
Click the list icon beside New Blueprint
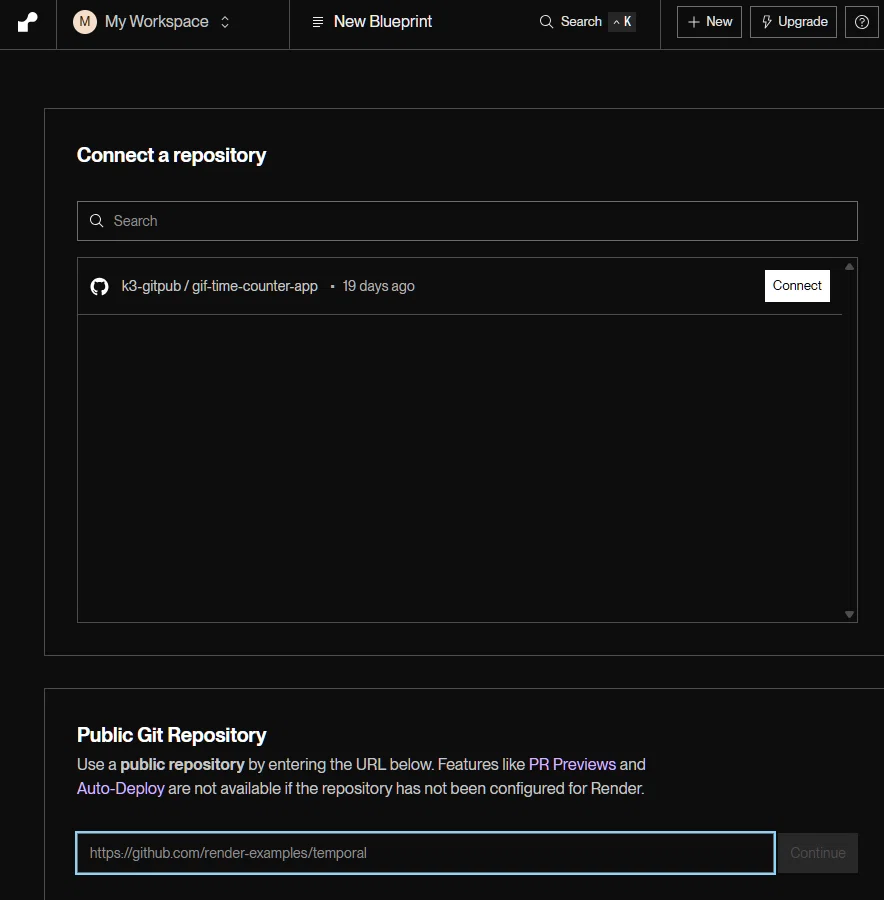(317, 22)
